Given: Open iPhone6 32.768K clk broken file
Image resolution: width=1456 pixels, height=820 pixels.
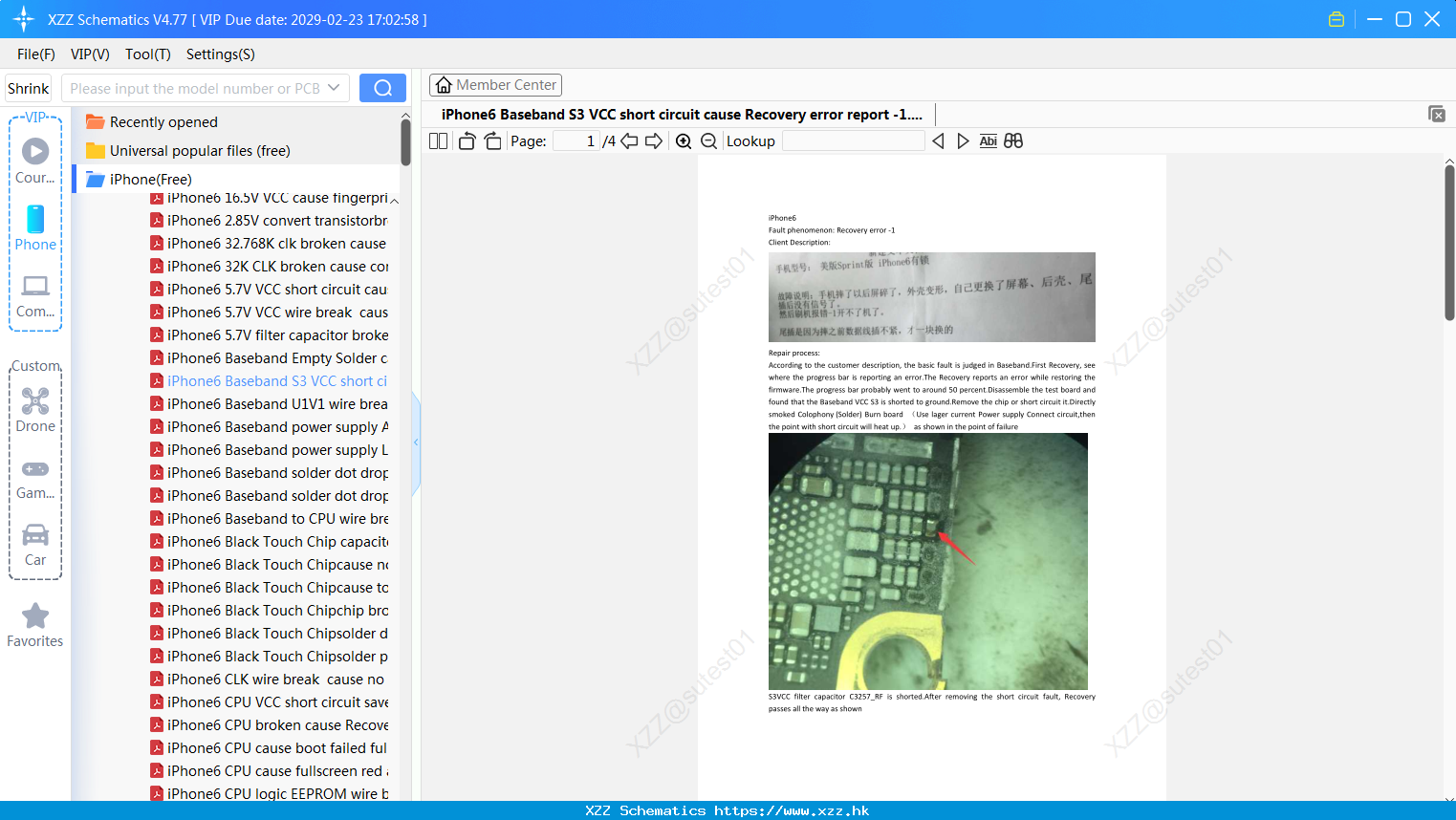Looking at the screenshot, I should click(x=269, y=244).
